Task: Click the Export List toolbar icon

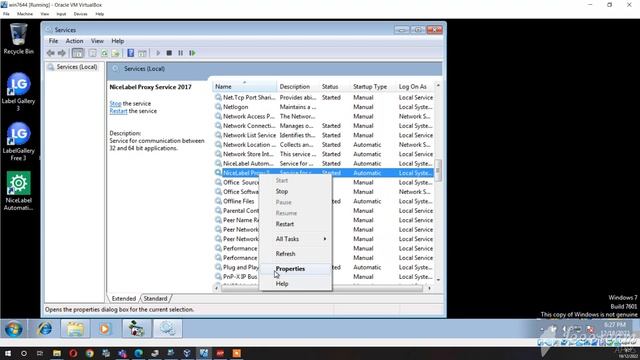Action: coord(116,53)
